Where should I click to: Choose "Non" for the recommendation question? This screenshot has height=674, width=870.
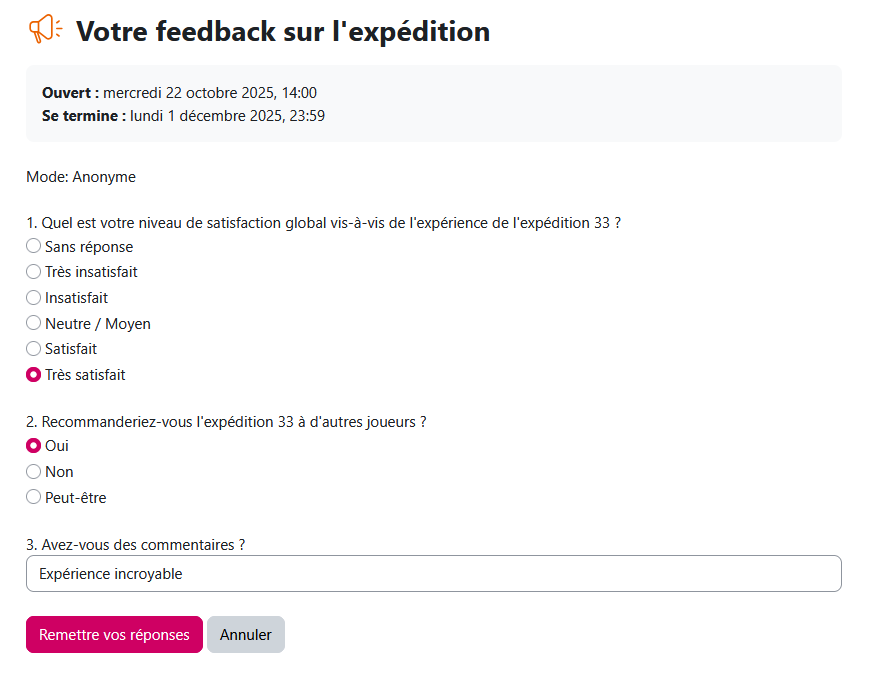[x=34, y=472]
